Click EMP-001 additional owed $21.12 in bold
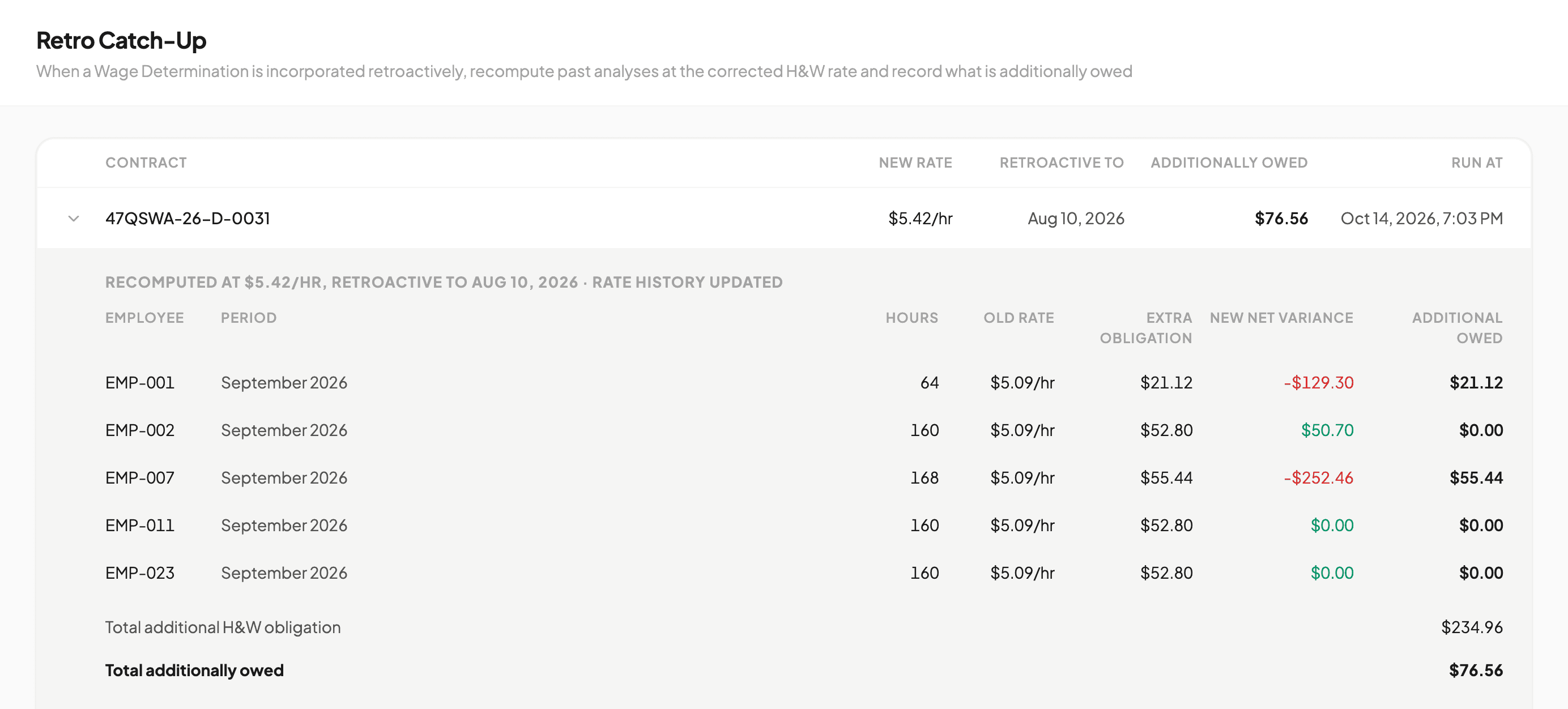 [x=1476, y=383]
